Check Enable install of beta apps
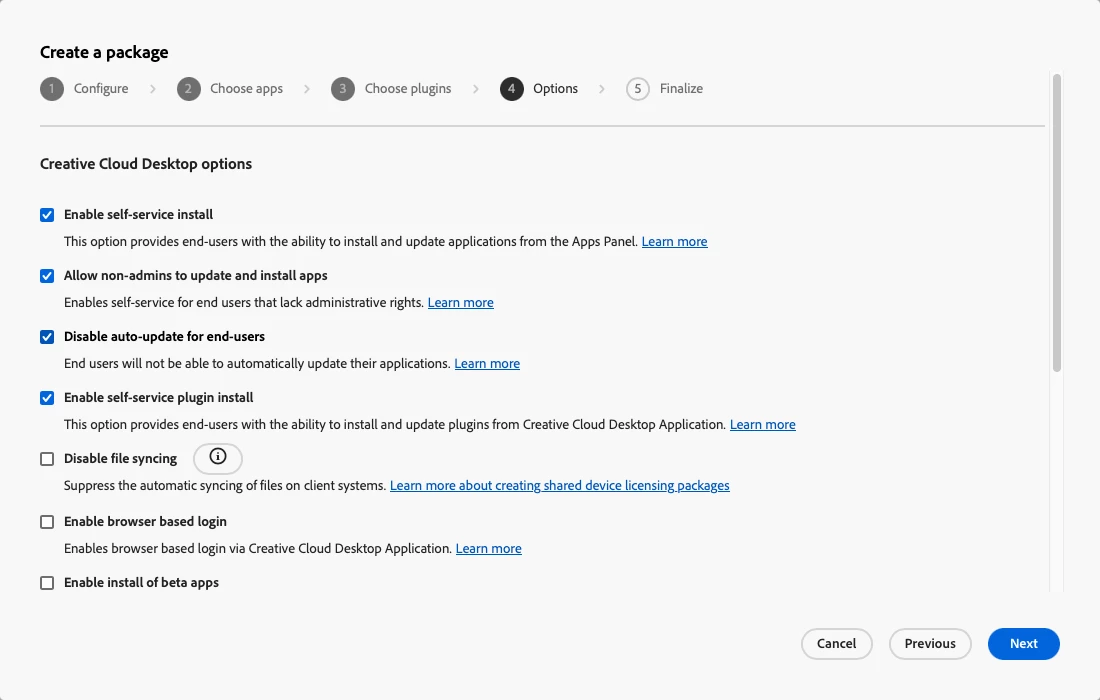 pyautogui.click(x=47, y=583)
